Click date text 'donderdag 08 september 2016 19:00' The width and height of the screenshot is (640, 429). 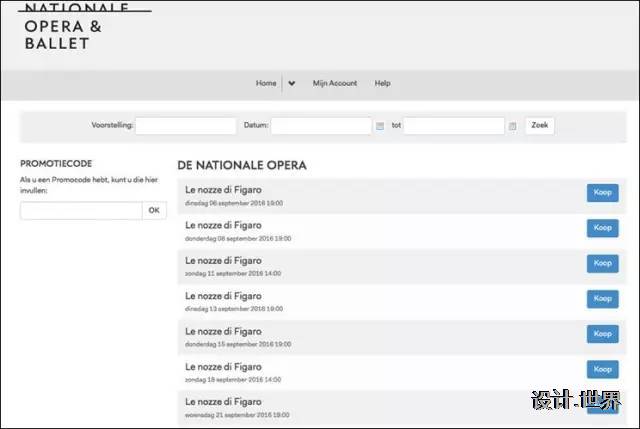(238, 238)
